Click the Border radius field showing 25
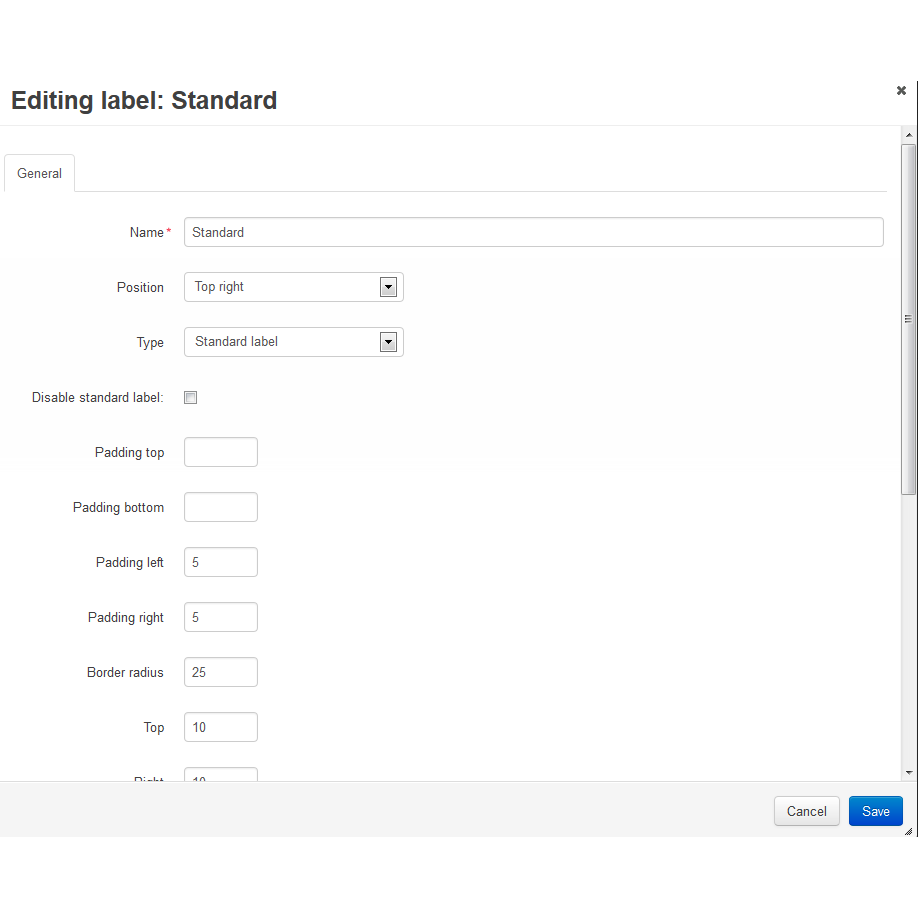Image resolution: width=918 pixels, height=918 pixels. (x=220, y=672)
